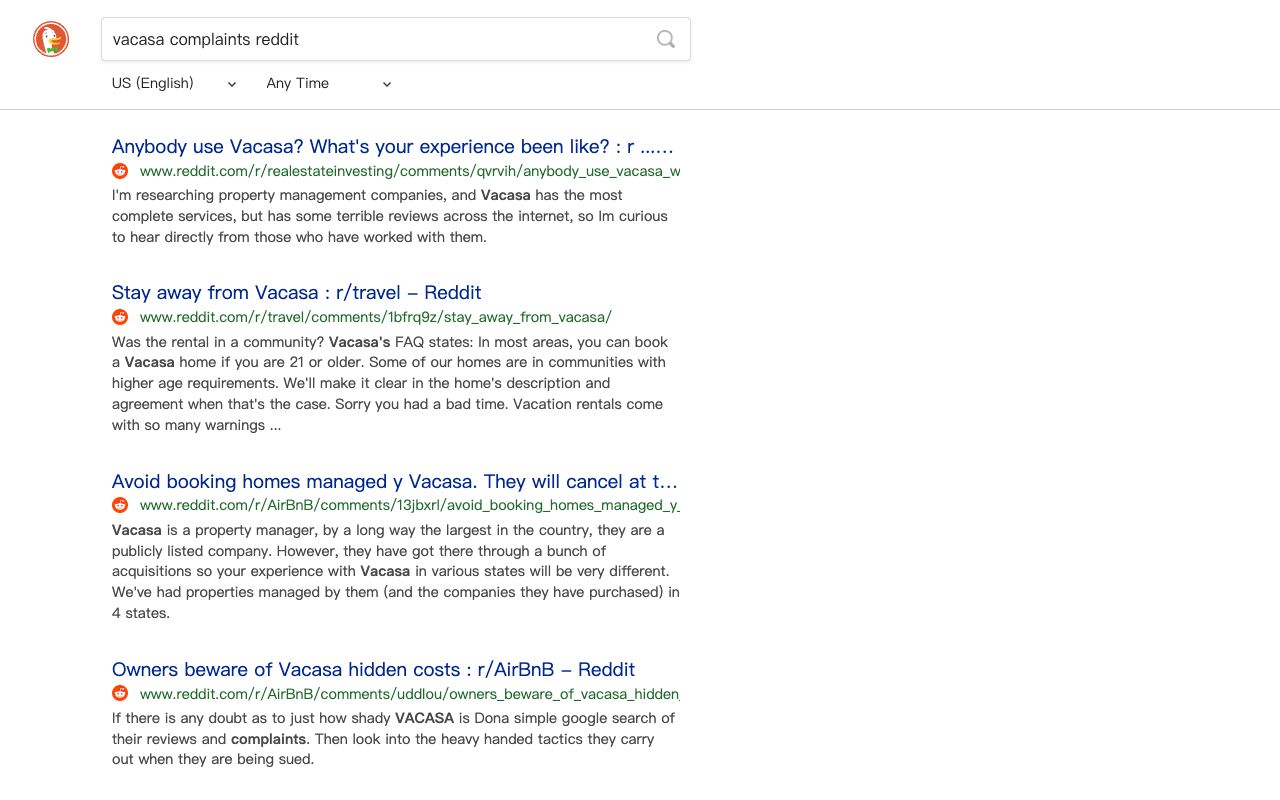The height and width of the screenshot is (800, 1280).
Task: Click Reddit favicon beside r/travel URL
Action: tap(120, 317)
